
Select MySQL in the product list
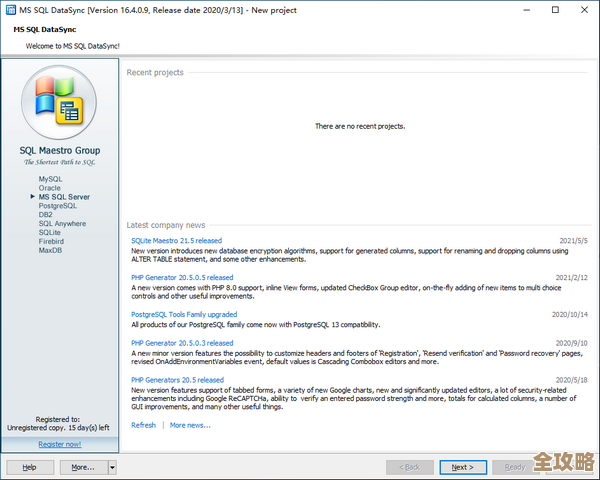pos(50,179)
